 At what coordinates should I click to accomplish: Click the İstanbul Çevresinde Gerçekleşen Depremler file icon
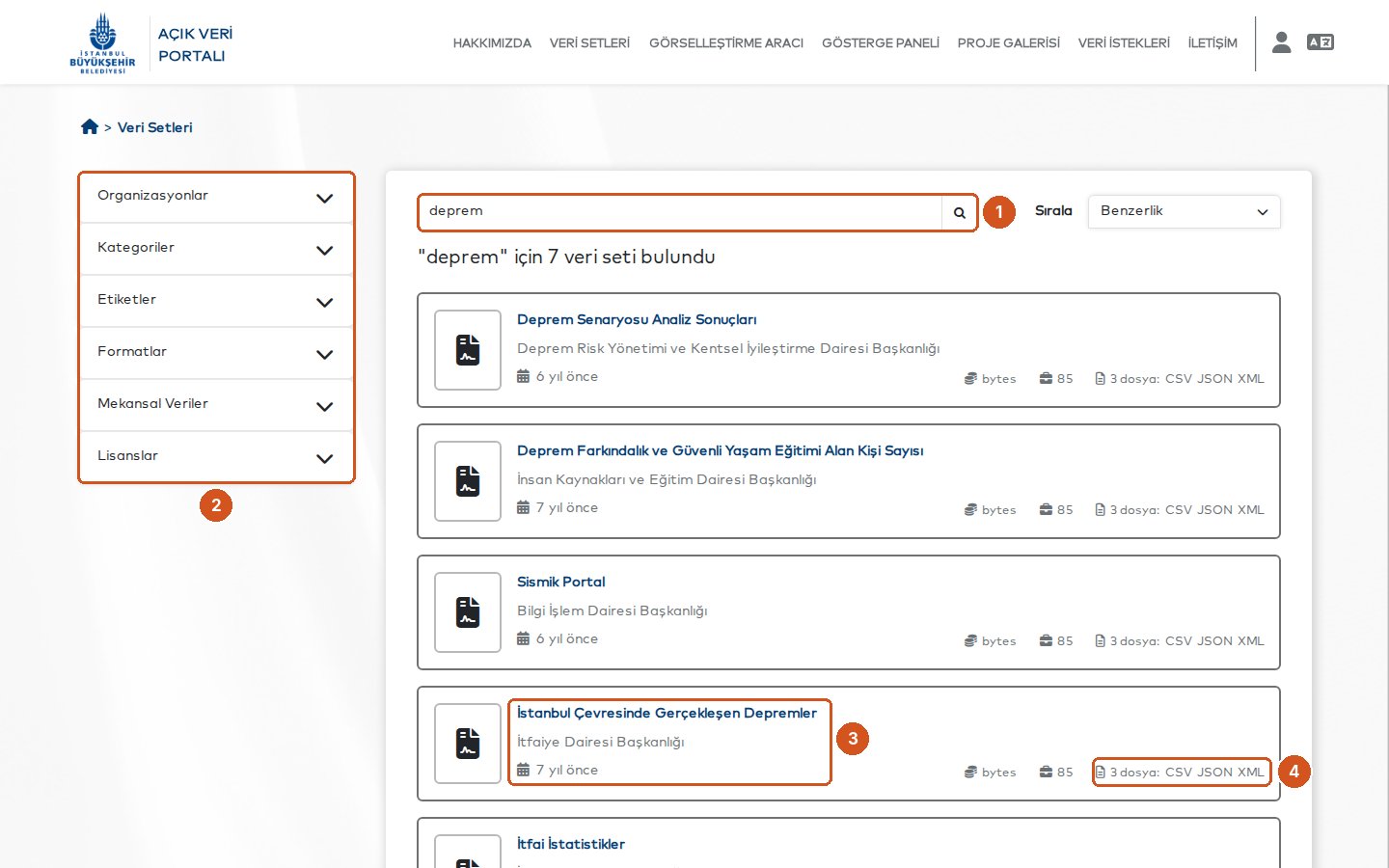(x=468, y=744)
